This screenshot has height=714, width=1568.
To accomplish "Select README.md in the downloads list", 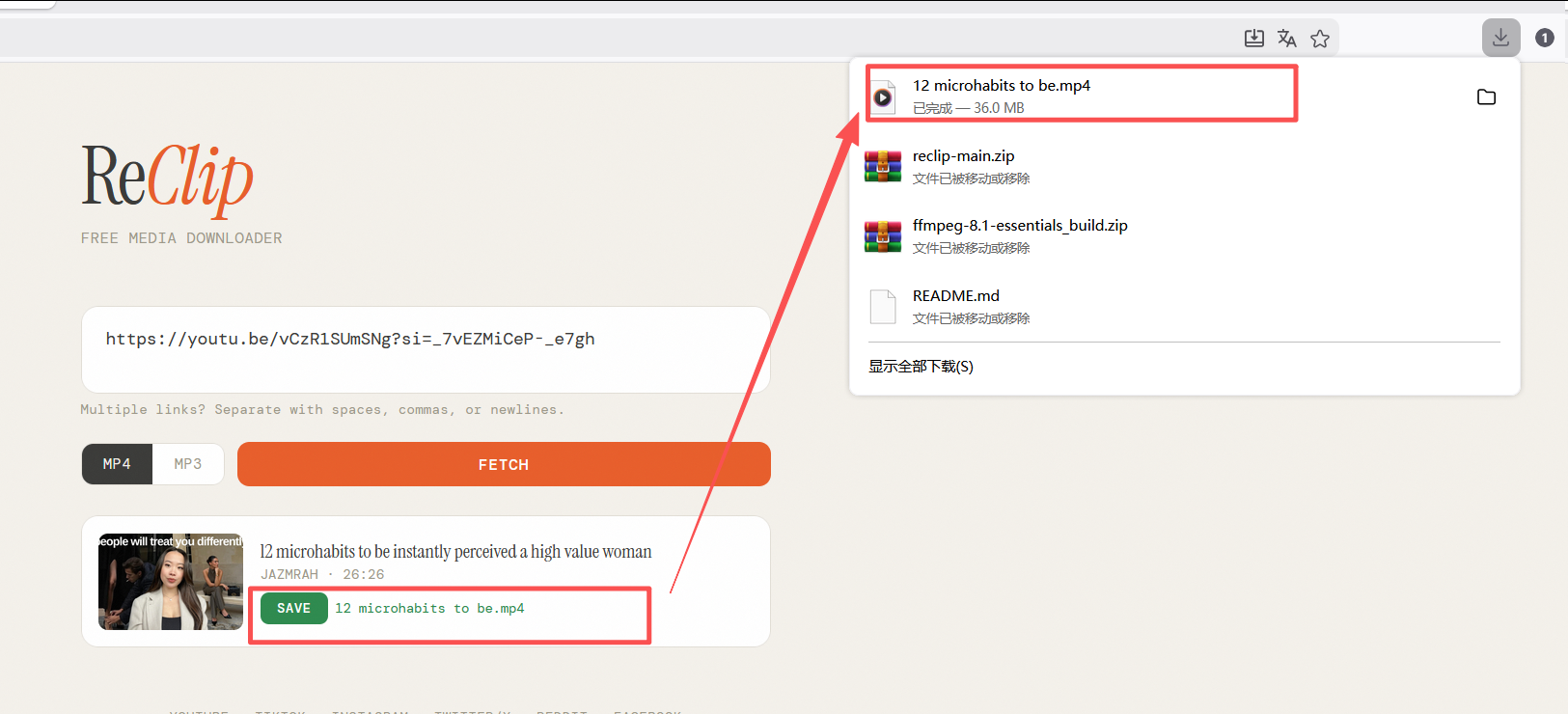I will pos(1184,307).
